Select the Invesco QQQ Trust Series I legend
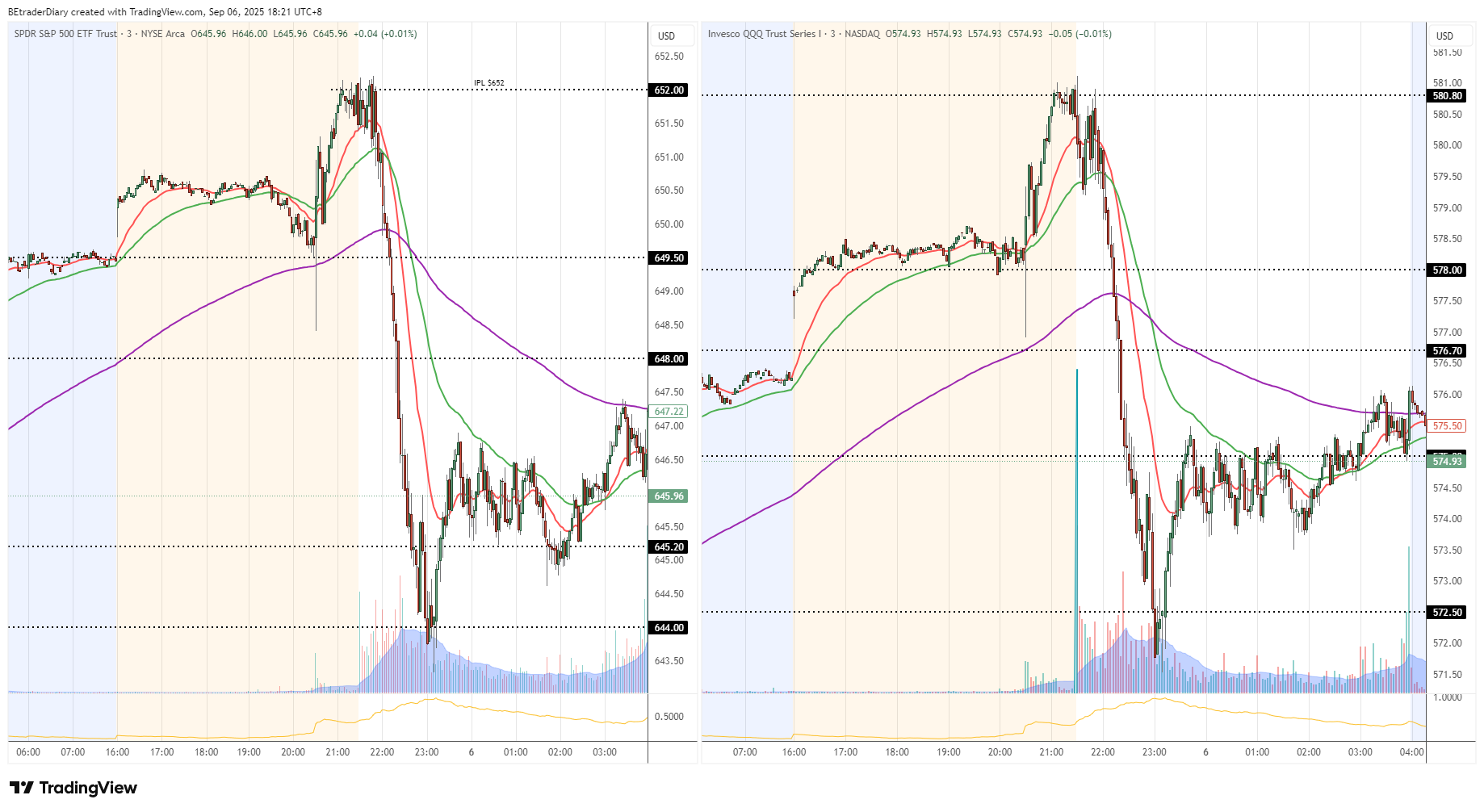1484x812 pixels. click(763, 34)
